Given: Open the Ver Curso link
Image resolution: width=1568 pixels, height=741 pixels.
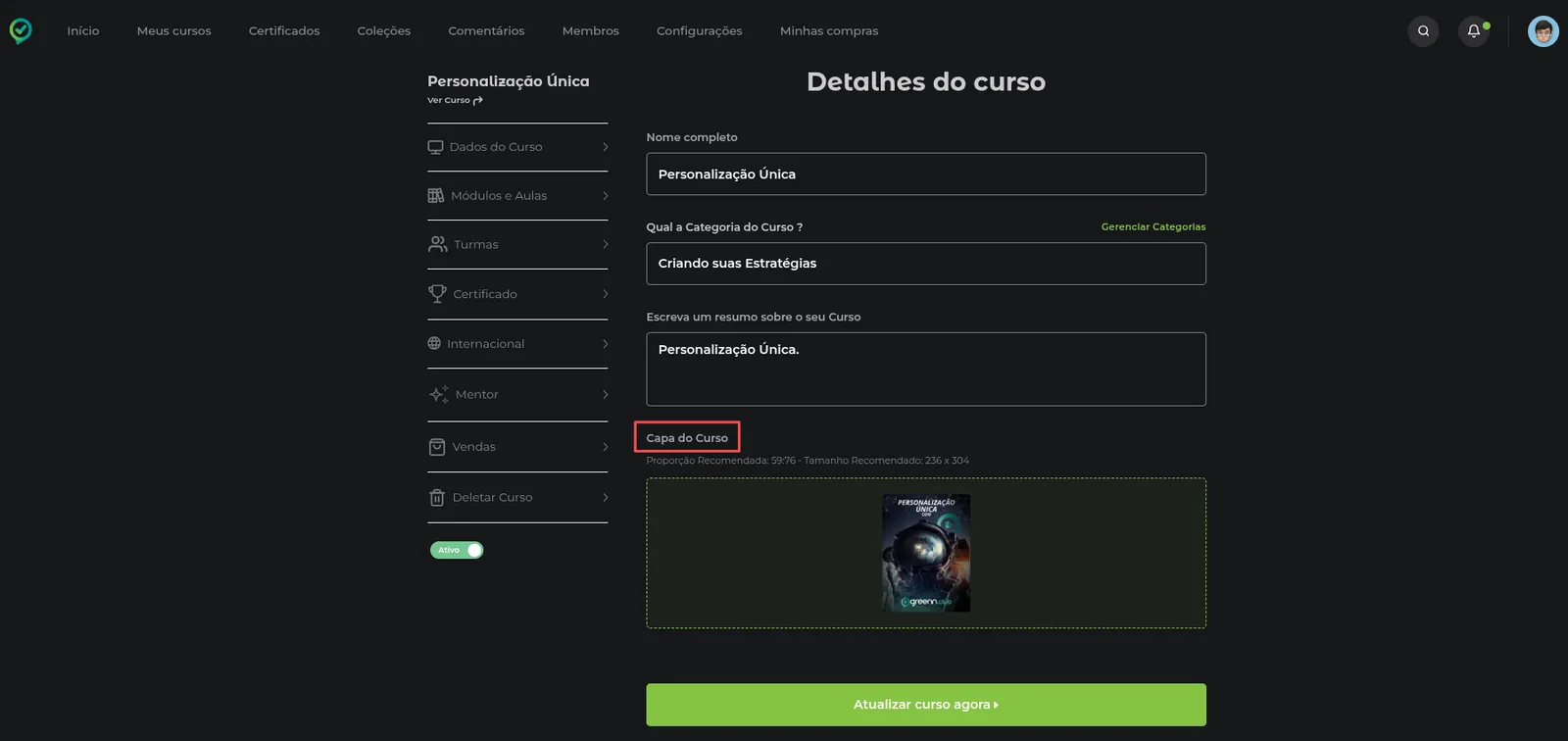Looking at the screenshot, I should [455, 100].
